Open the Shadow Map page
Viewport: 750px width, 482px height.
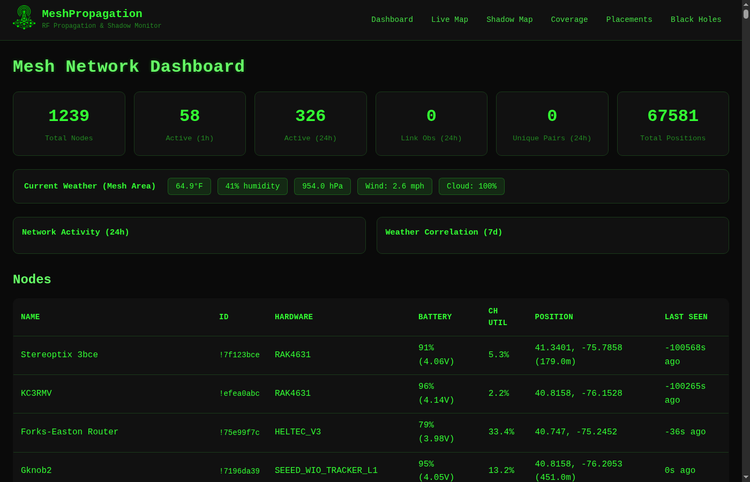(509, 20)
